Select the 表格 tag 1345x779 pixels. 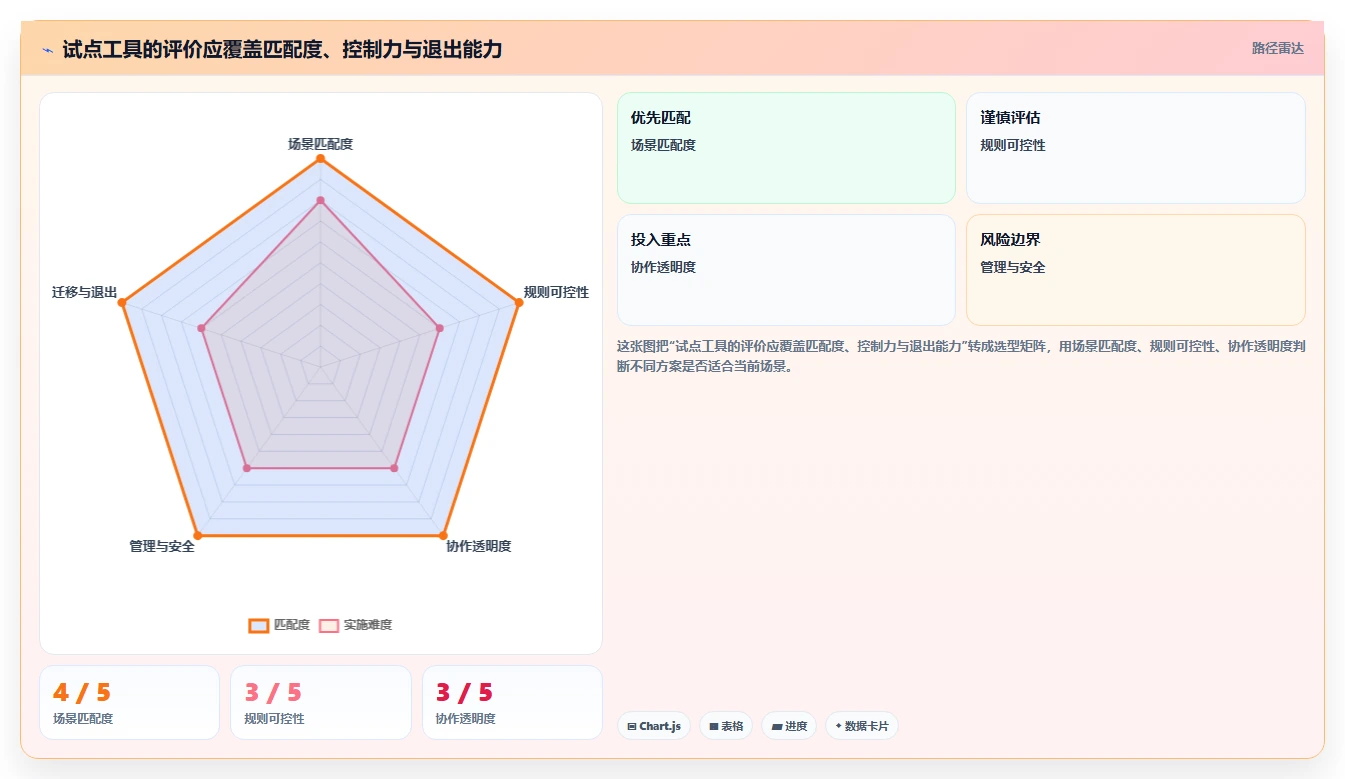726,726
